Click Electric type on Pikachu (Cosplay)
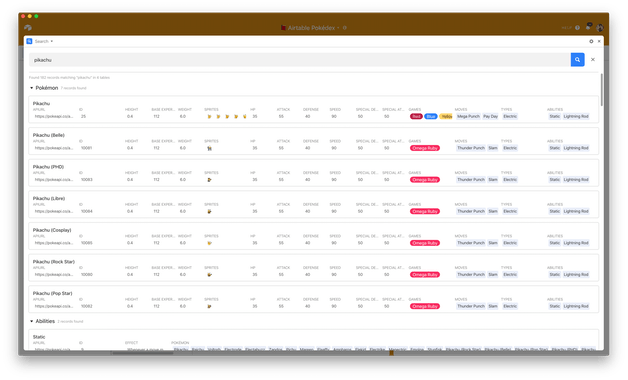628x380 pixels. click(x=510, y=243)
